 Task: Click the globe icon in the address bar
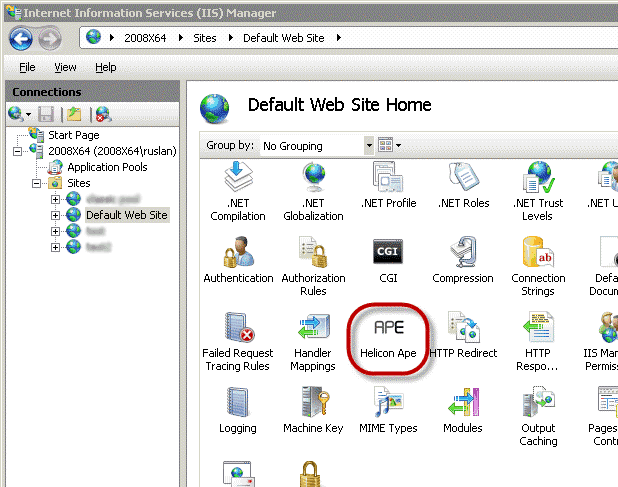tap(93, 37)
